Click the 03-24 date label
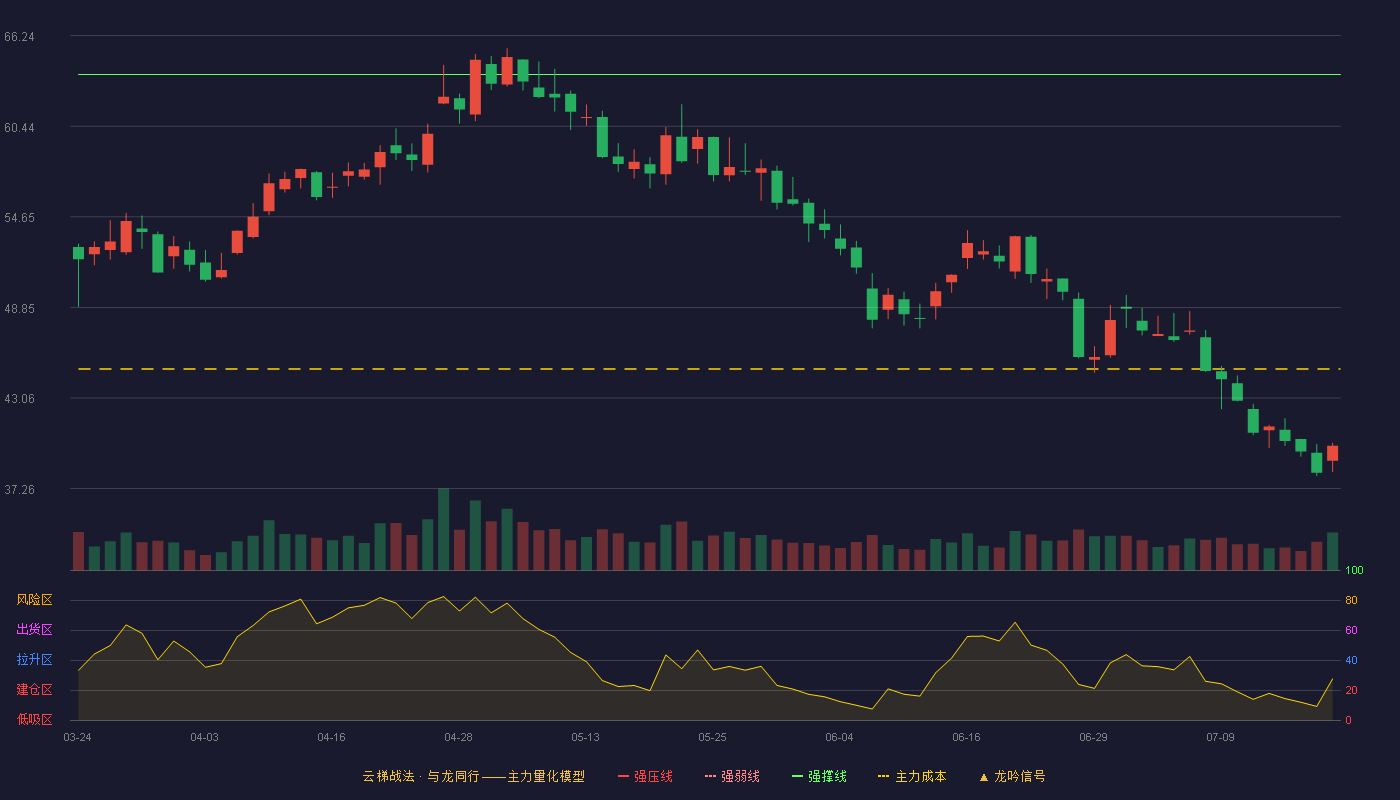 77,737
